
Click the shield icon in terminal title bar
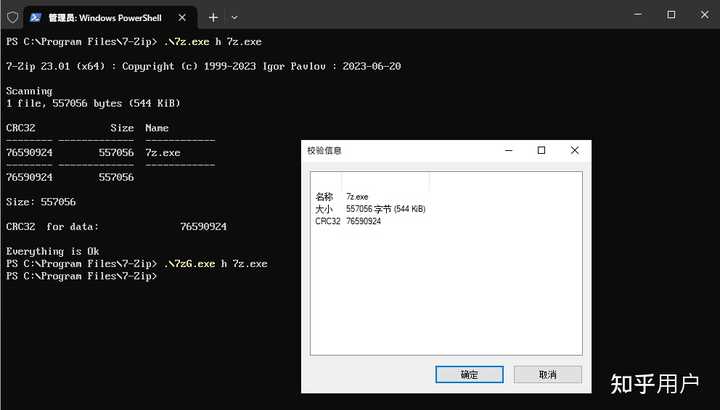[x=12, y=17]
